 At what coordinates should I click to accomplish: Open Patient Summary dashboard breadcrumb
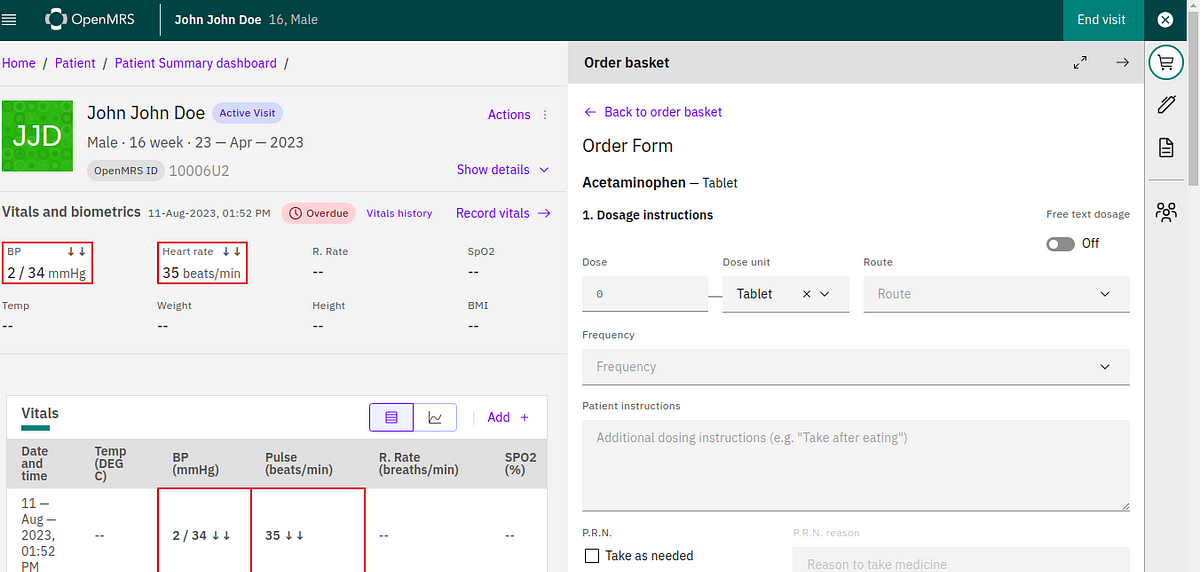coord(196,63)
